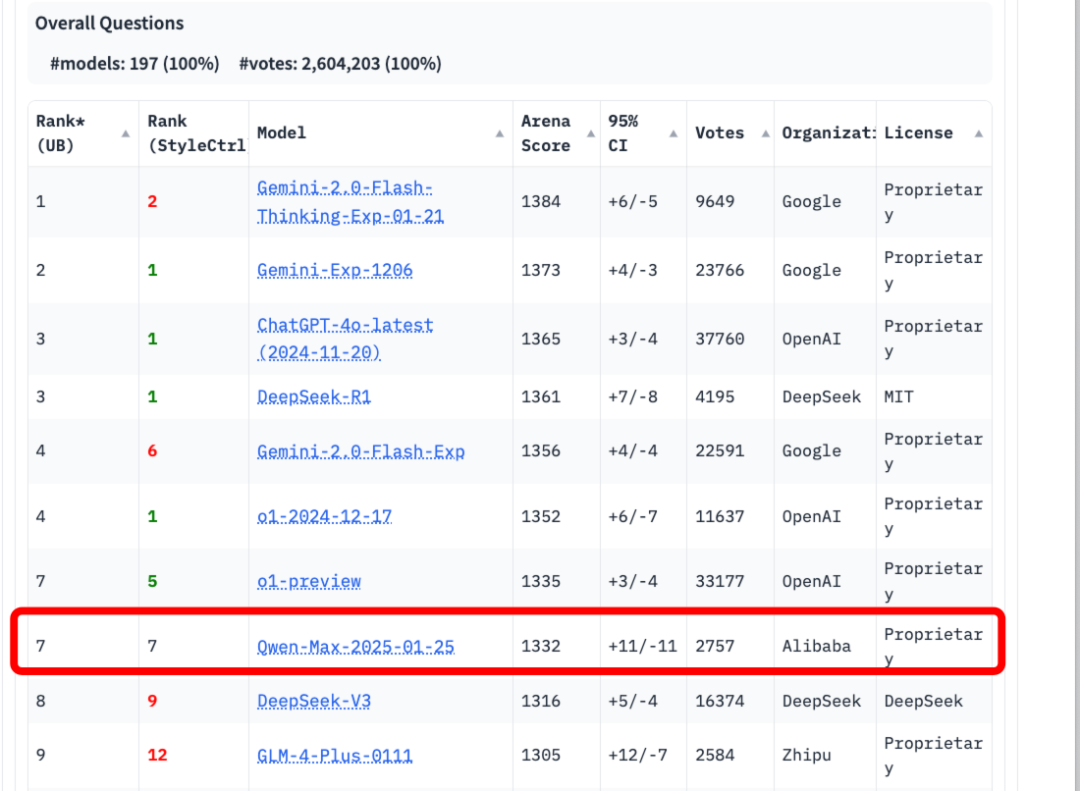Sort by Votes column arrow

coord(765,134)
